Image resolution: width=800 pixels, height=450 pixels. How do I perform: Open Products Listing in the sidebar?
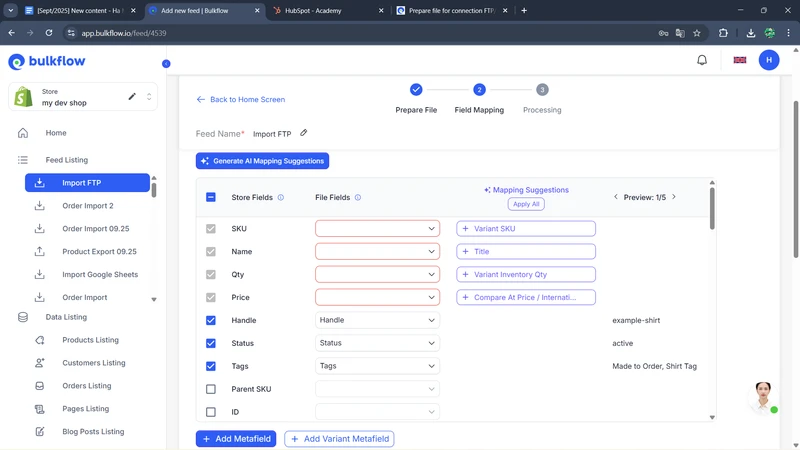(x=90, y=340)
